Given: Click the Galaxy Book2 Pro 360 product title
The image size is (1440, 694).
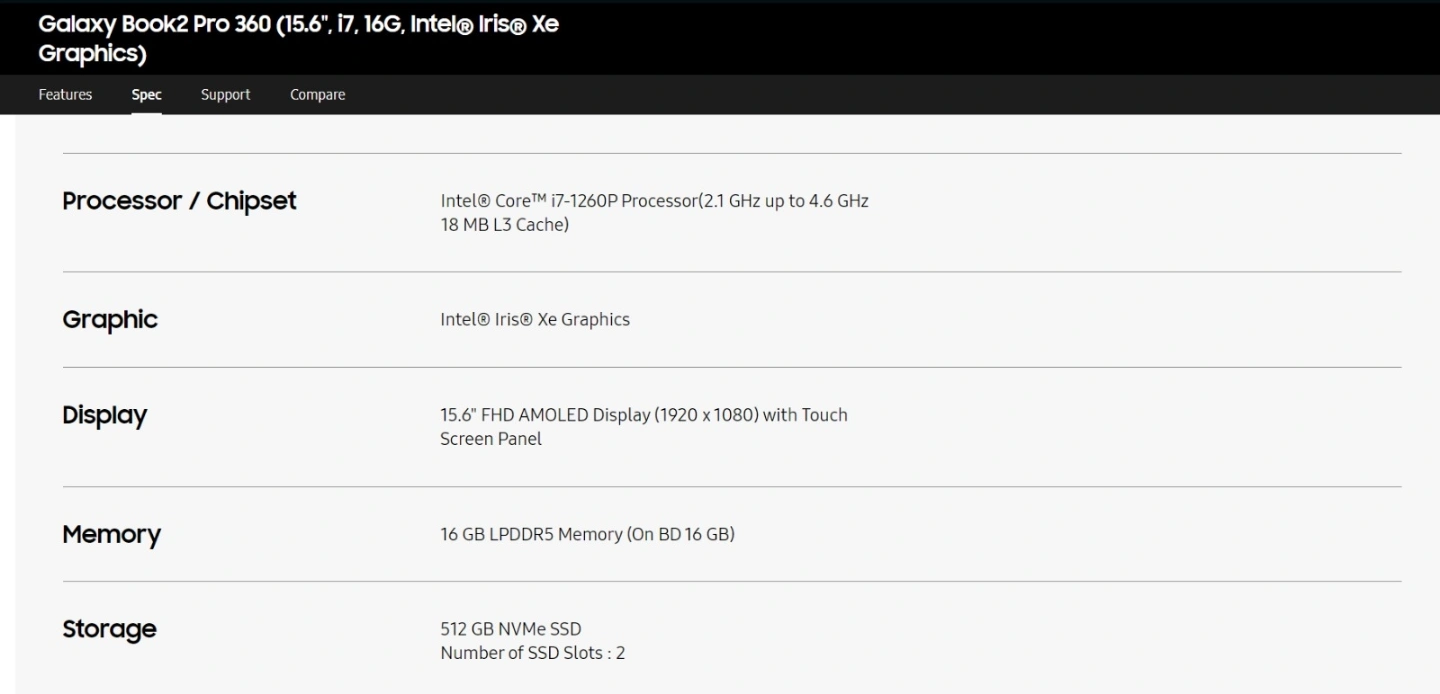Looking at the screenshot, I should click(298, 38).
